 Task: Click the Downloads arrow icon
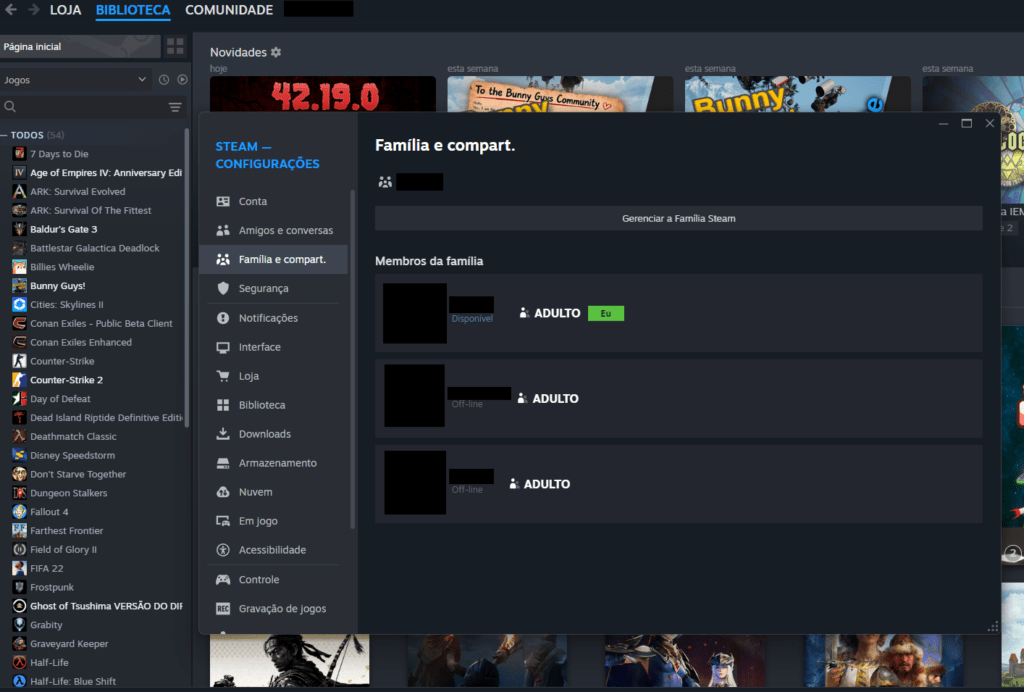pyautogui.click(x=223, y=433)
